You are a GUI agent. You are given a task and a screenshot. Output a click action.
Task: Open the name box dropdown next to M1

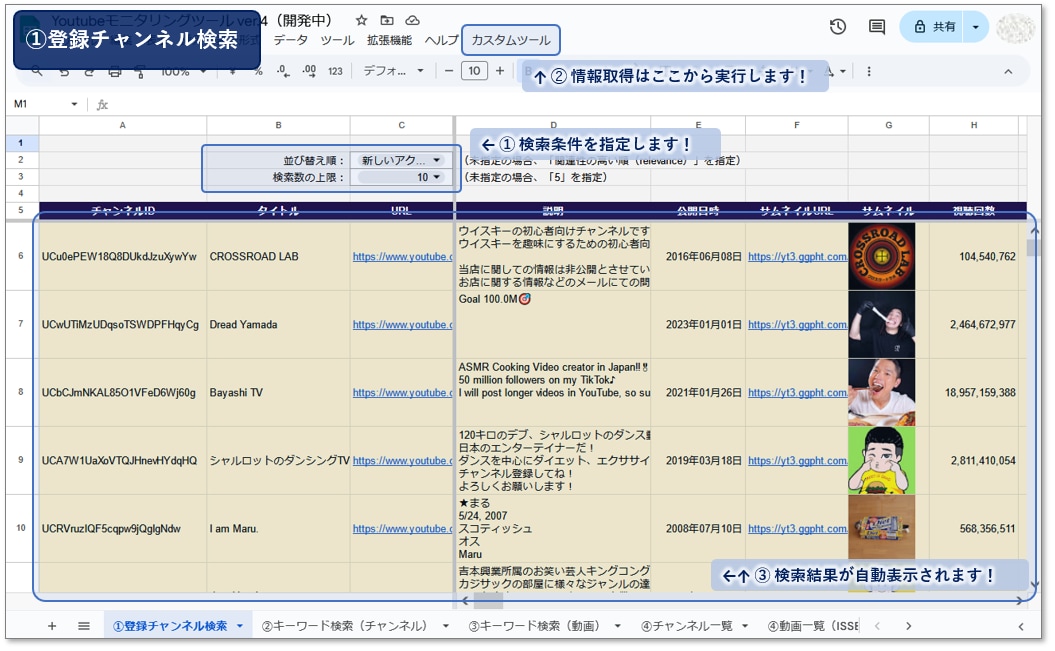tap(75, 104)
